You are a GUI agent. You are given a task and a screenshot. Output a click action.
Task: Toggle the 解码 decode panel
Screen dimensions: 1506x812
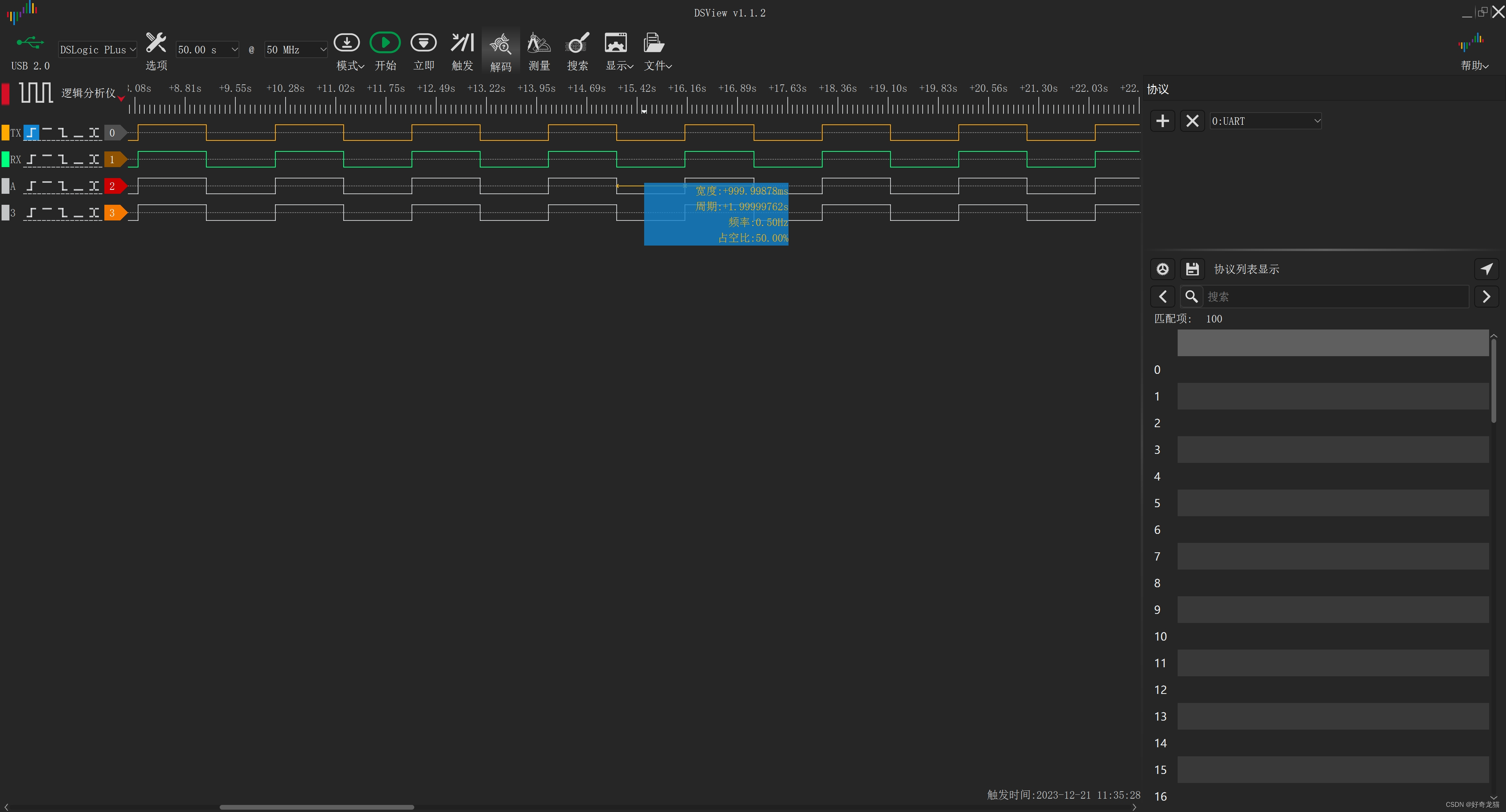click(501, 51)
